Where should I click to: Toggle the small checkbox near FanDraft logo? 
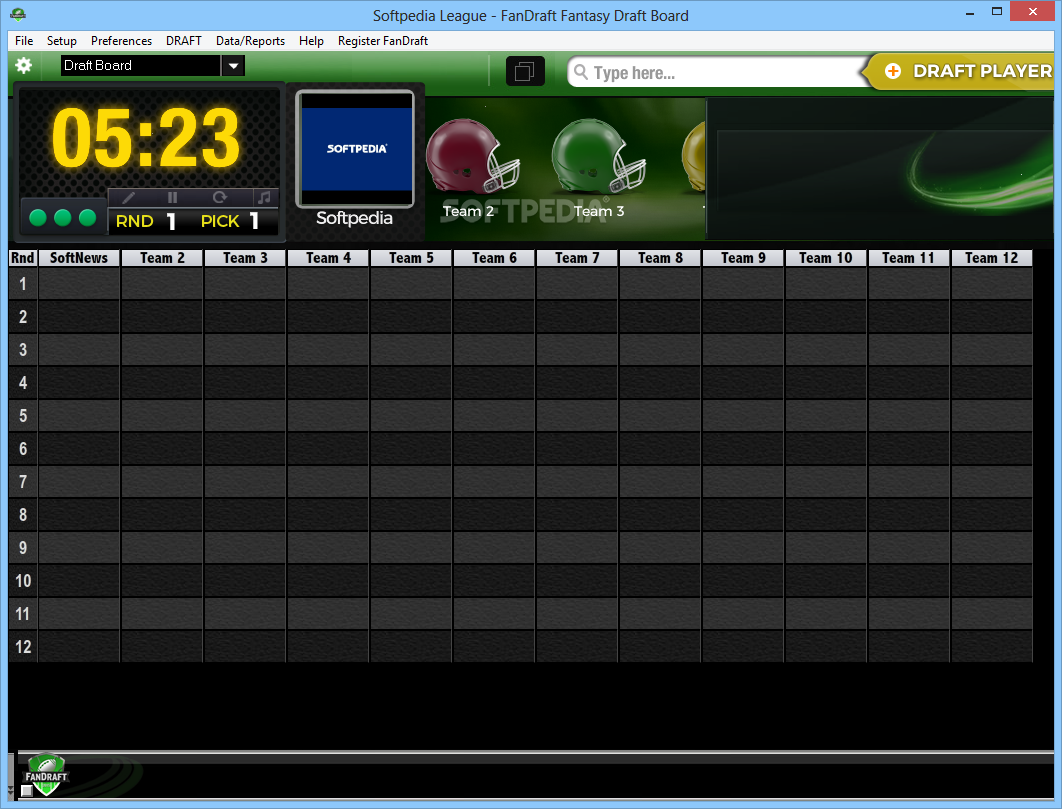(x=26, y=791)
